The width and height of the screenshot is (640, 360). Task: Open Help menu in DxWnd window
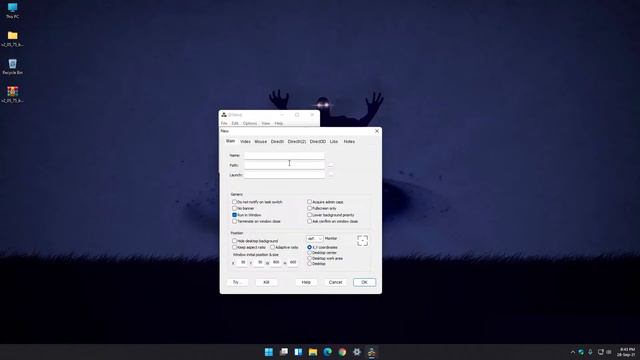click(279, 123)
